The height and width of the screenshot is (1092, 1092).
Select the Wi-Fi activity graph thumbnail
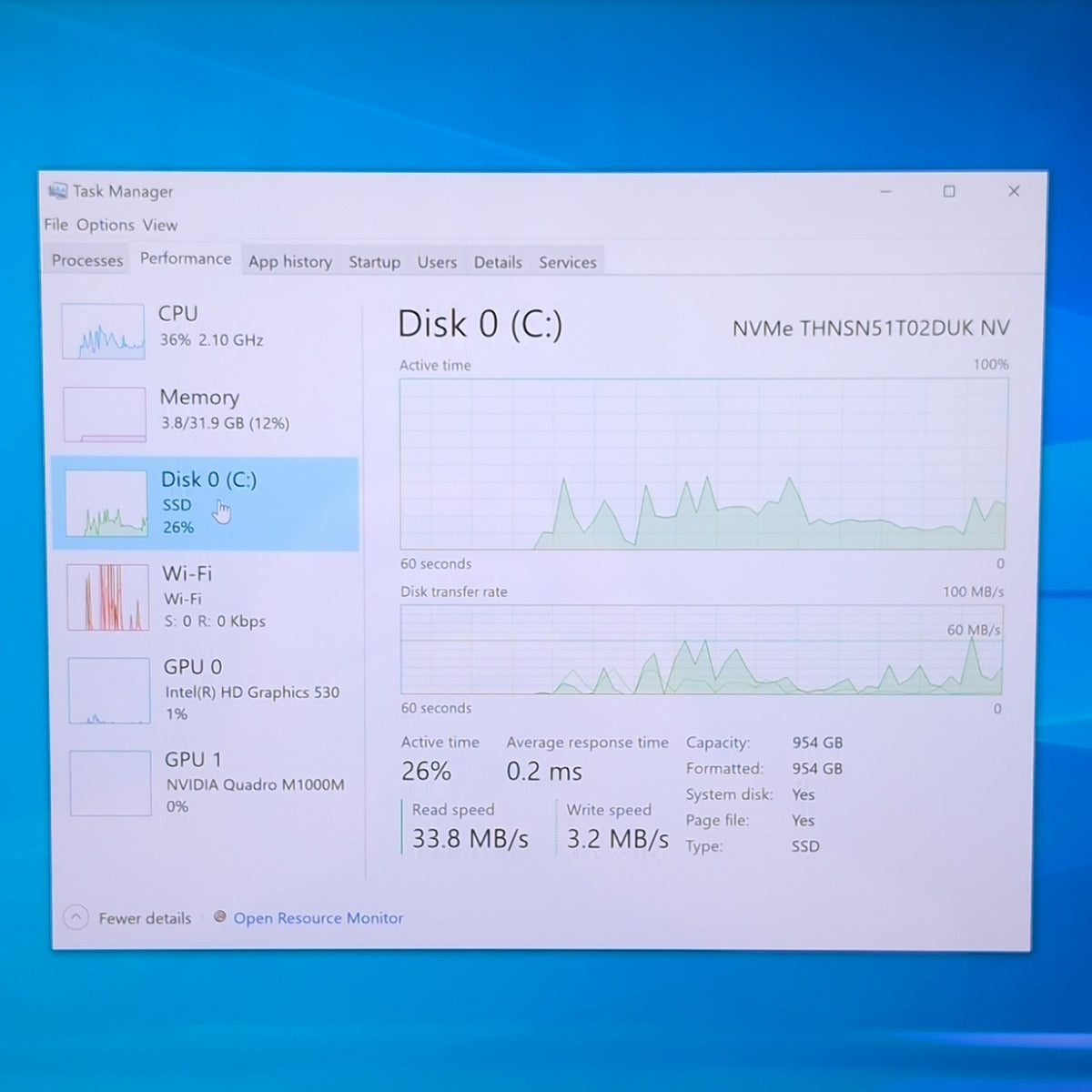(x=108, y=597)
